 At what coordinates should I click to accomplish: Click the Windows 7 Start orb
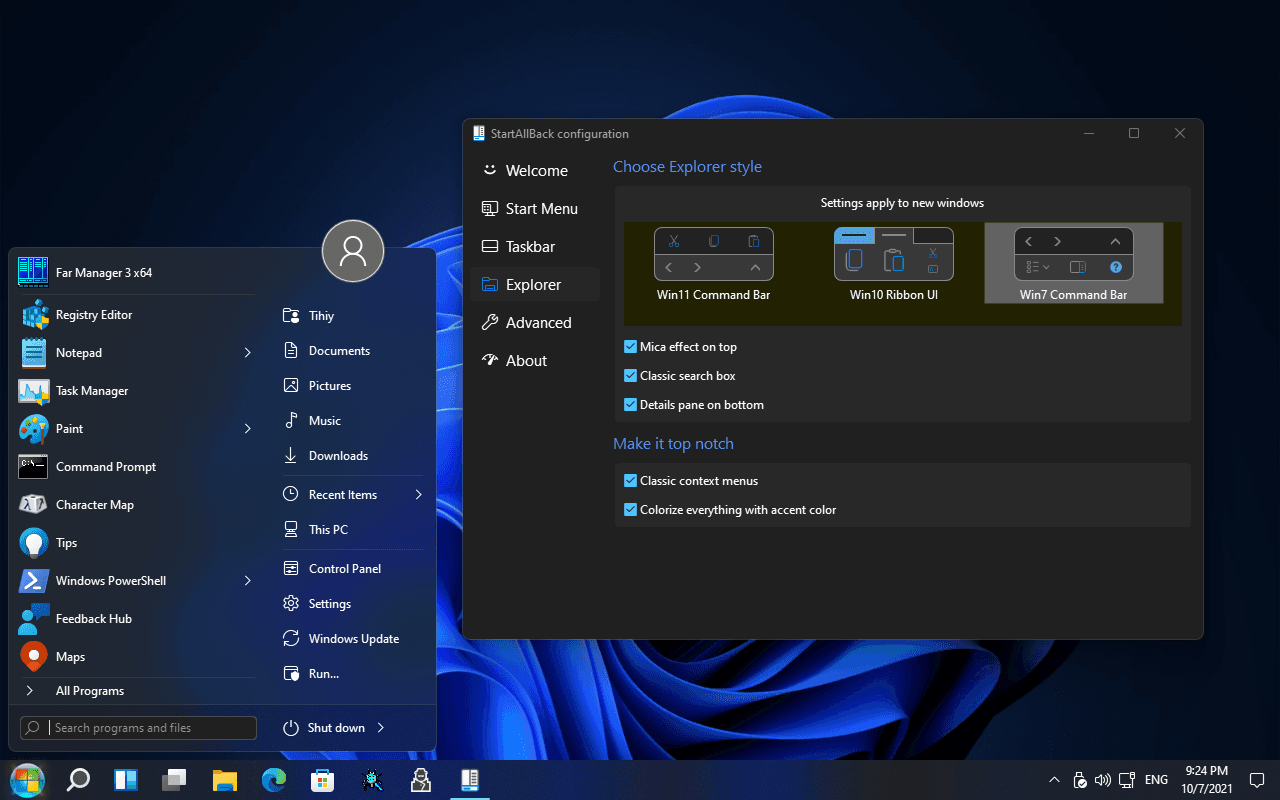[x=27, y=780]
